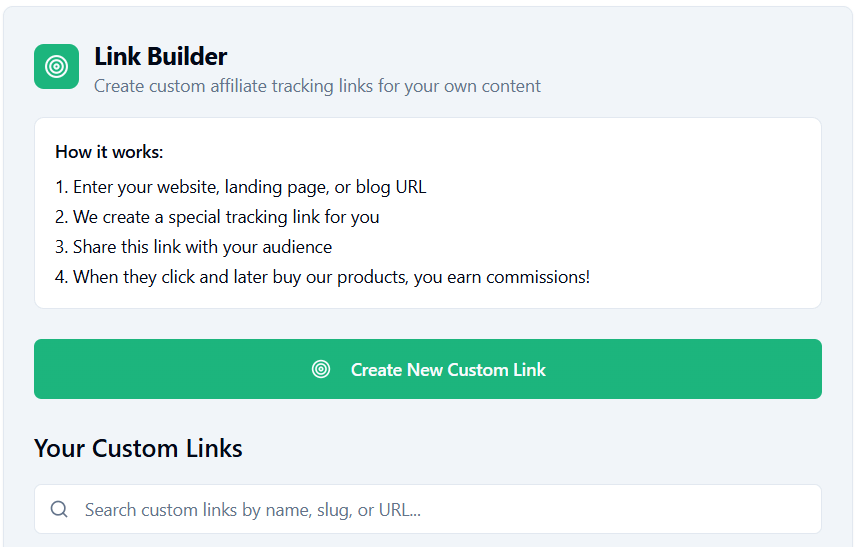Click the word "audience" in step three

click(297, 247)
